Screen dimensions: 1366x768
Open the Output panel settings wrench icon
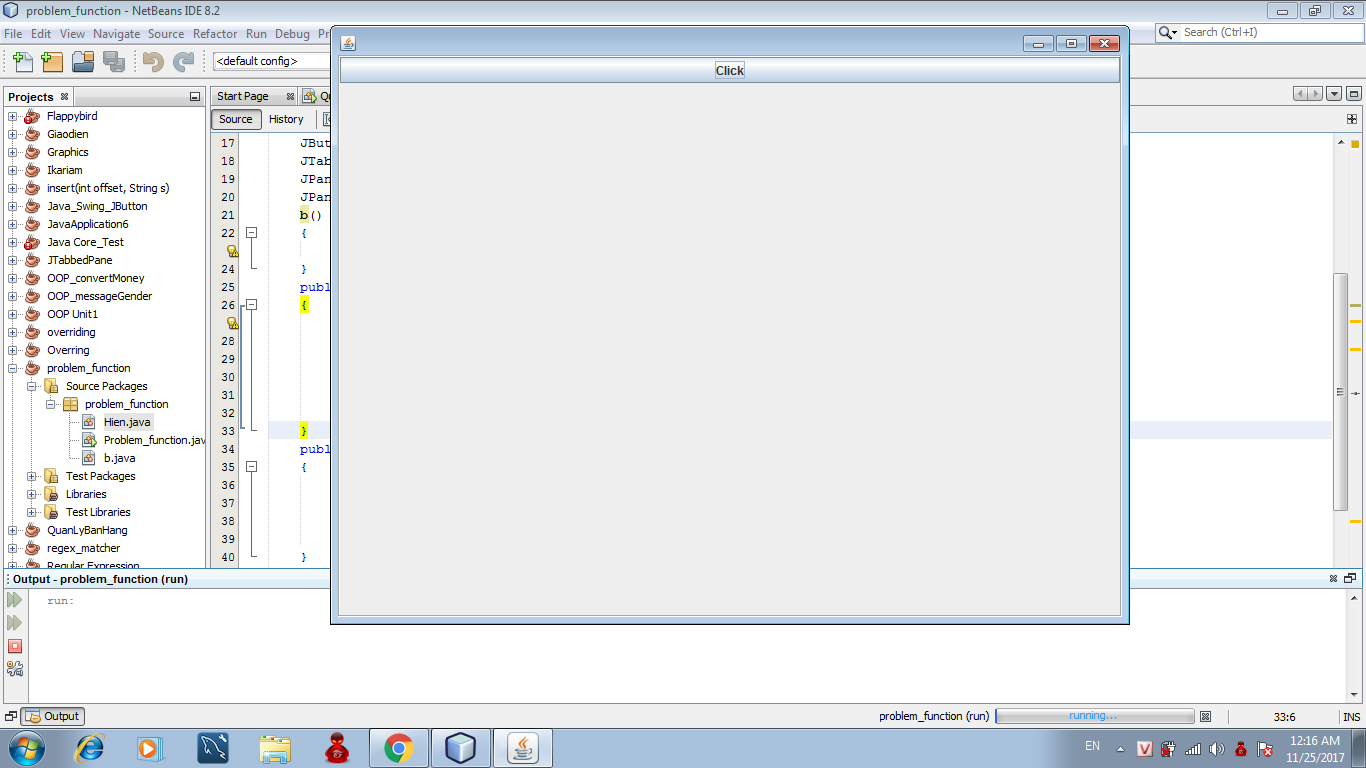tap(14, 669)
